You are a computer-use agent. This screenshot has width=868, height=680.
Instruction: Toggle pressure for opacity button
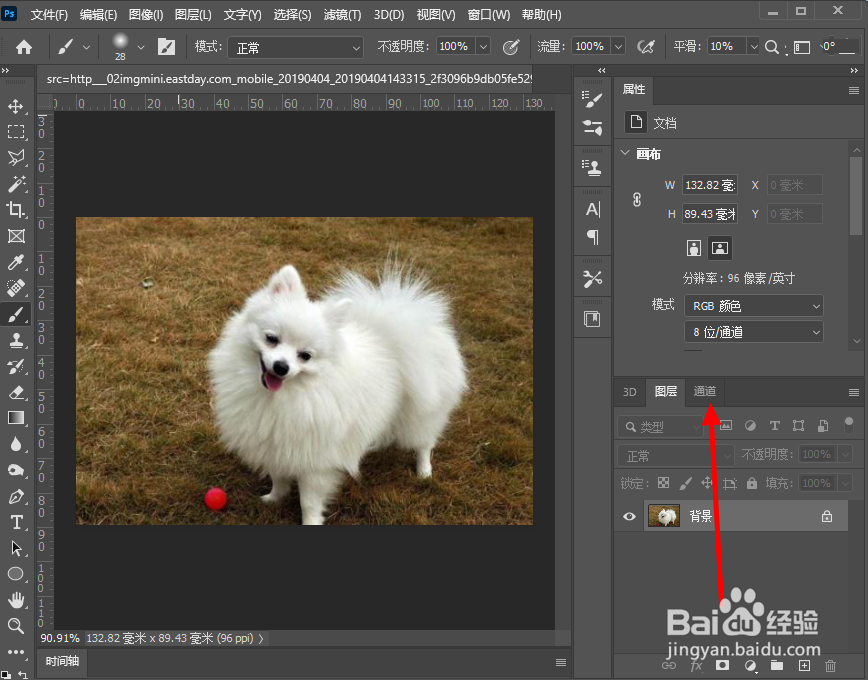pos(511,47)
